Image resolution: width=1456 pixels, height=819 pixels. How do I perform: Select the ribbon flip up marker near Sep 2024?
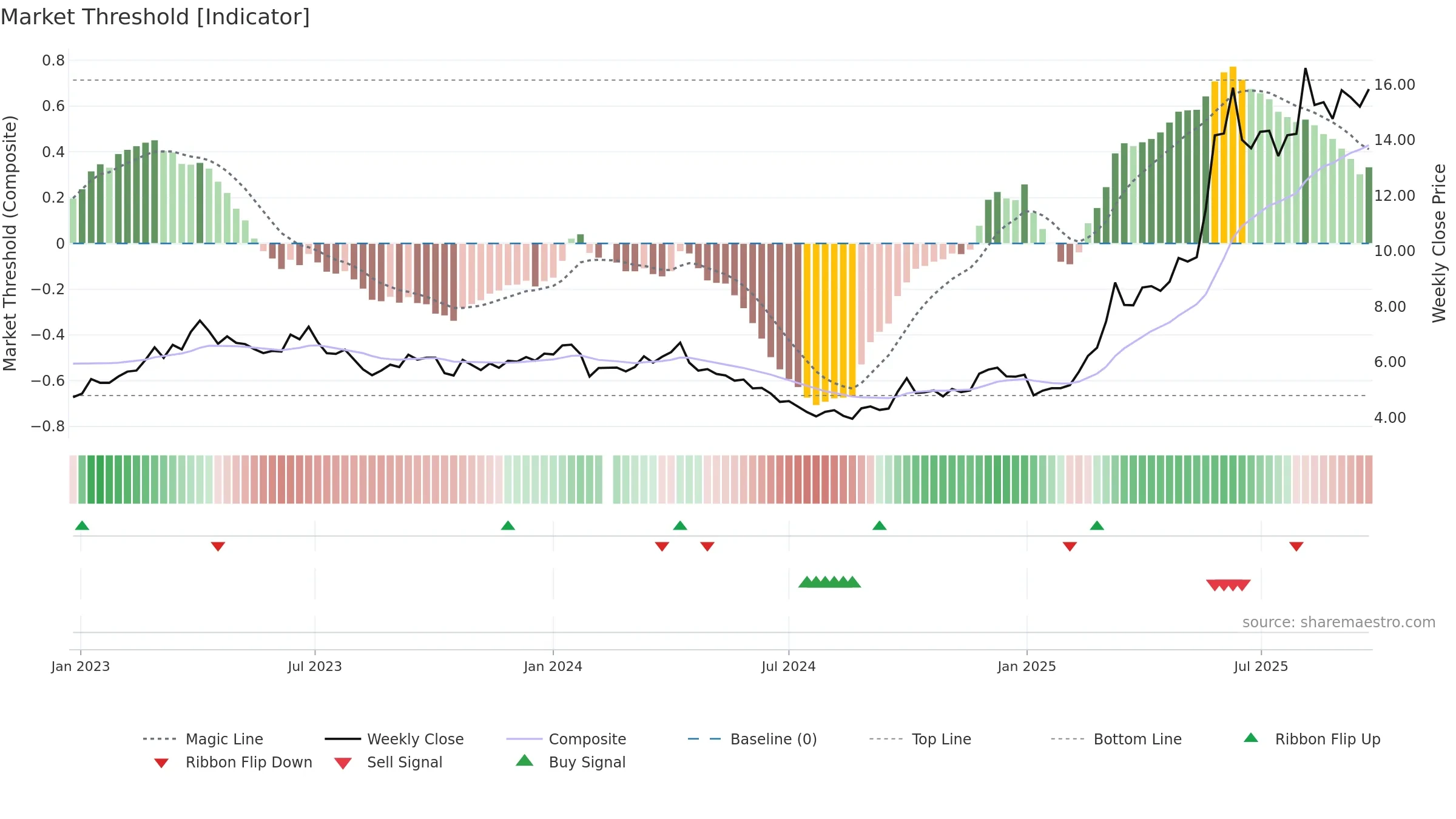tap(880, 525)
